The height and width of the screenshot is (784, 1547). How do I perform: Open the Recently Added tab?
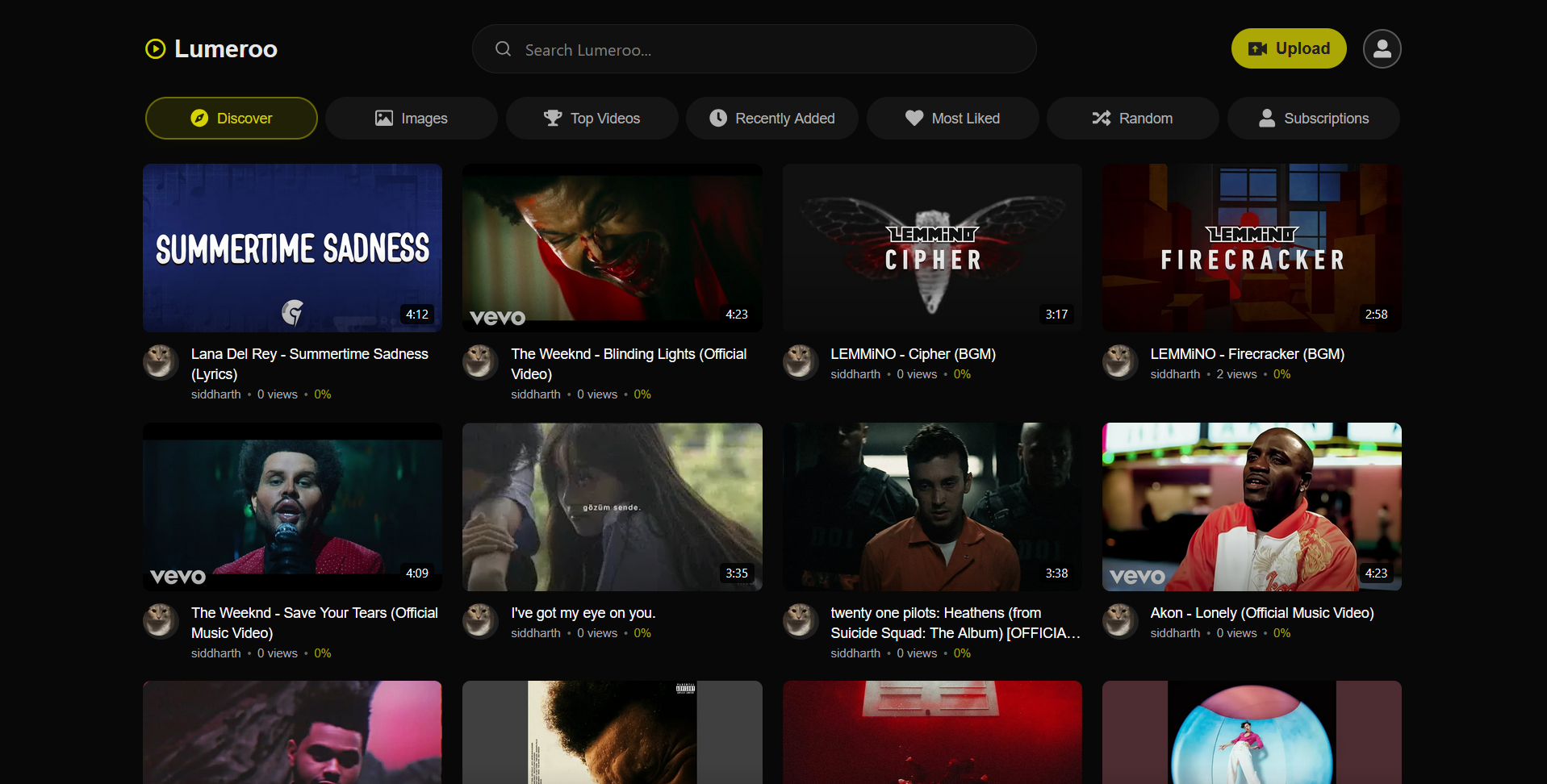(772, 119)
